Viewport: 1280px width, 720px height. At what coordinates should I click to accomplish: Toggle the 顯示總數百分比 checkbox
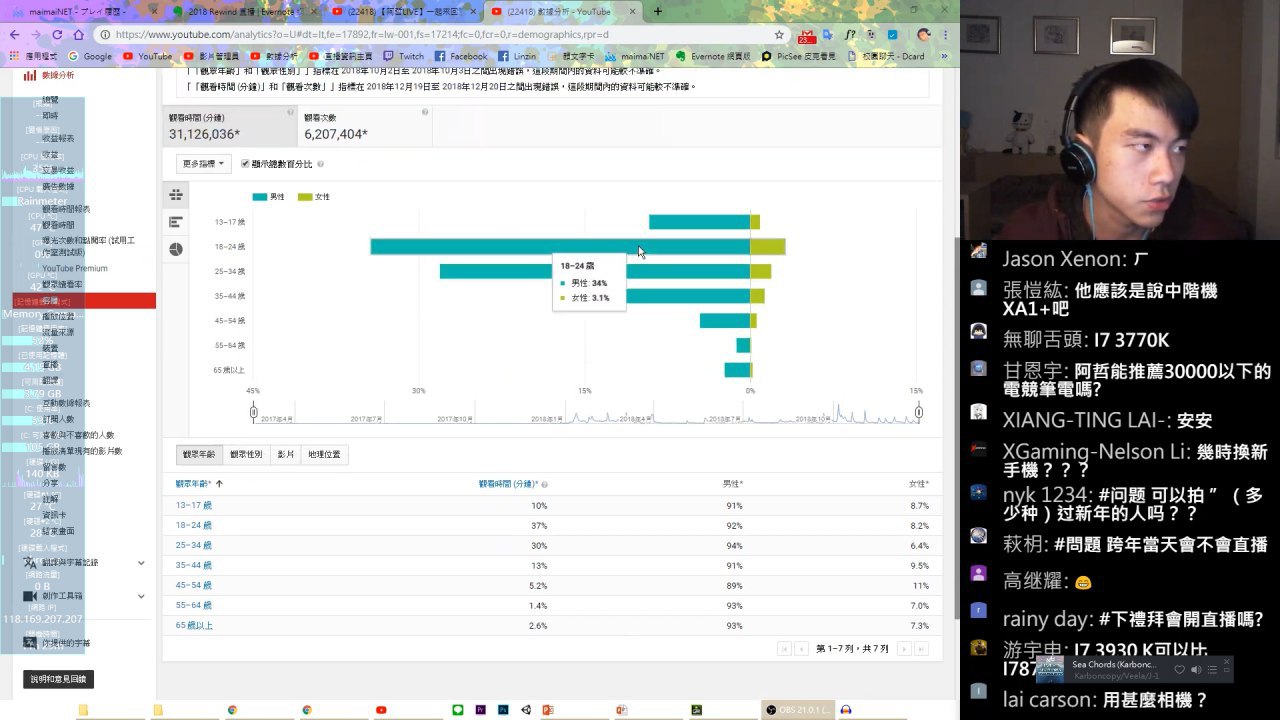click(245, 164)
